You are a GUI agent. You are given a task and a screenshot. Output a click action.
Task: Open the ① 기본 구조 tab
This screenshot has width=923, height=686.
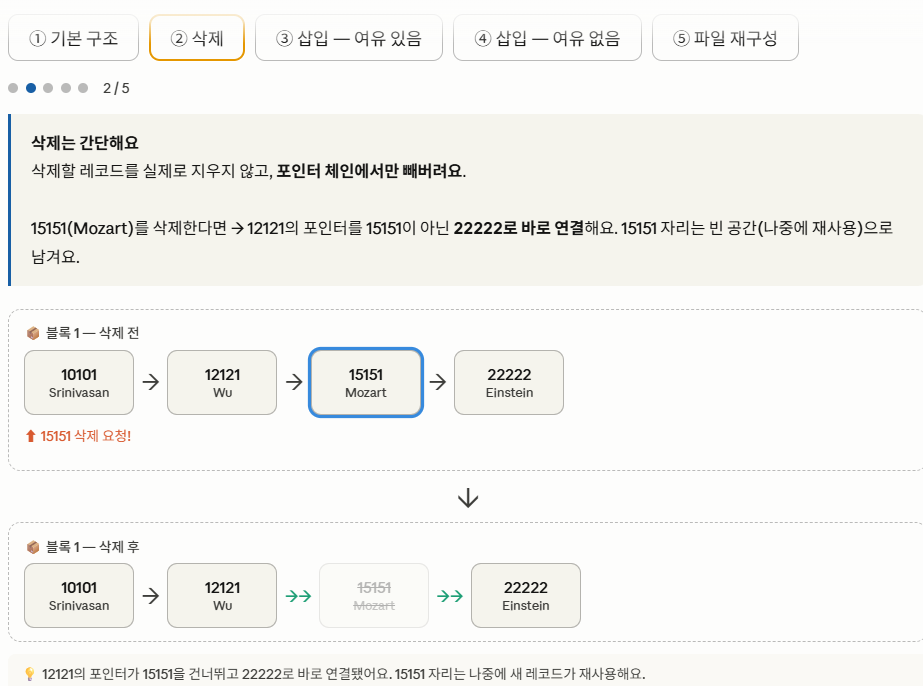[74, 38]
